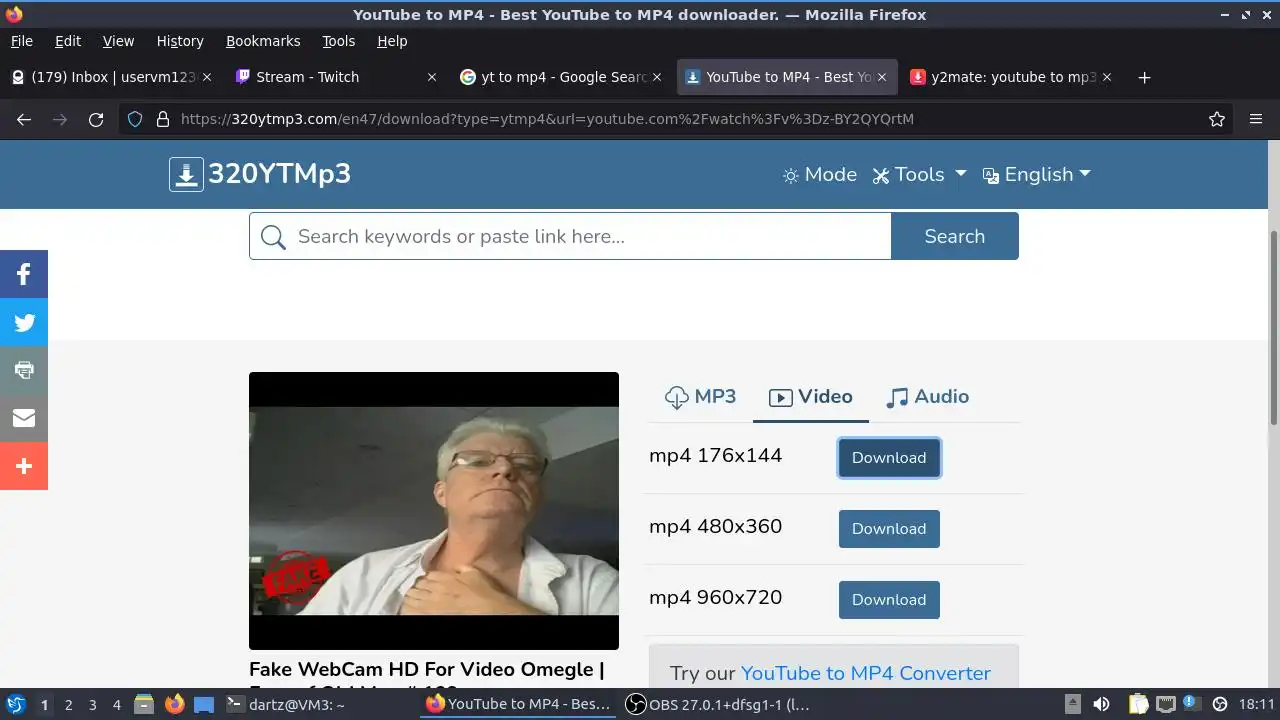Go back using the browser back arrow
Screen dimensions: 1280x720
(x=24, y=119)
